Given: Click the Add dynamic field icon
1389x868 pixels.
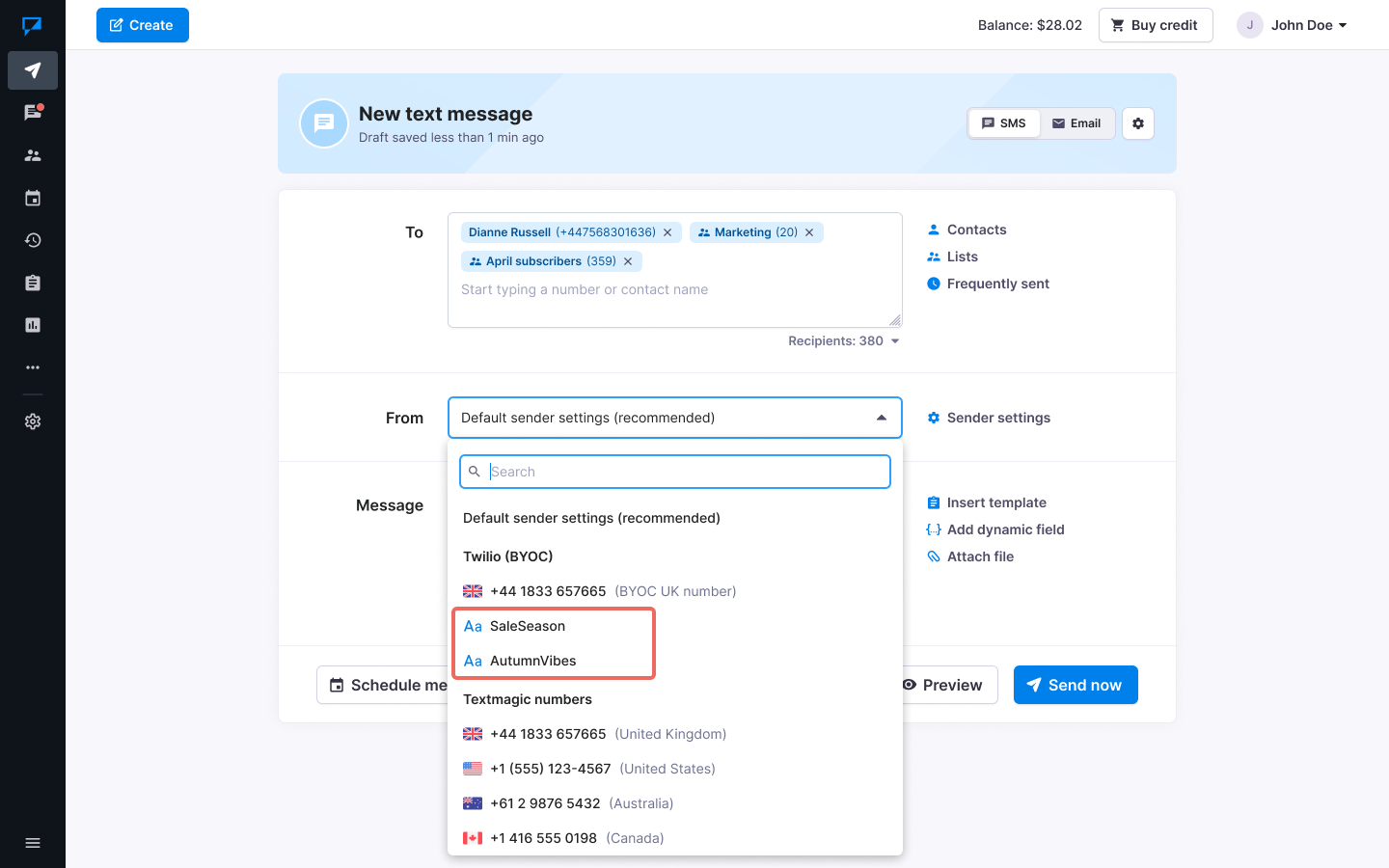Looking at the screenshot, I should coord(933,529).
